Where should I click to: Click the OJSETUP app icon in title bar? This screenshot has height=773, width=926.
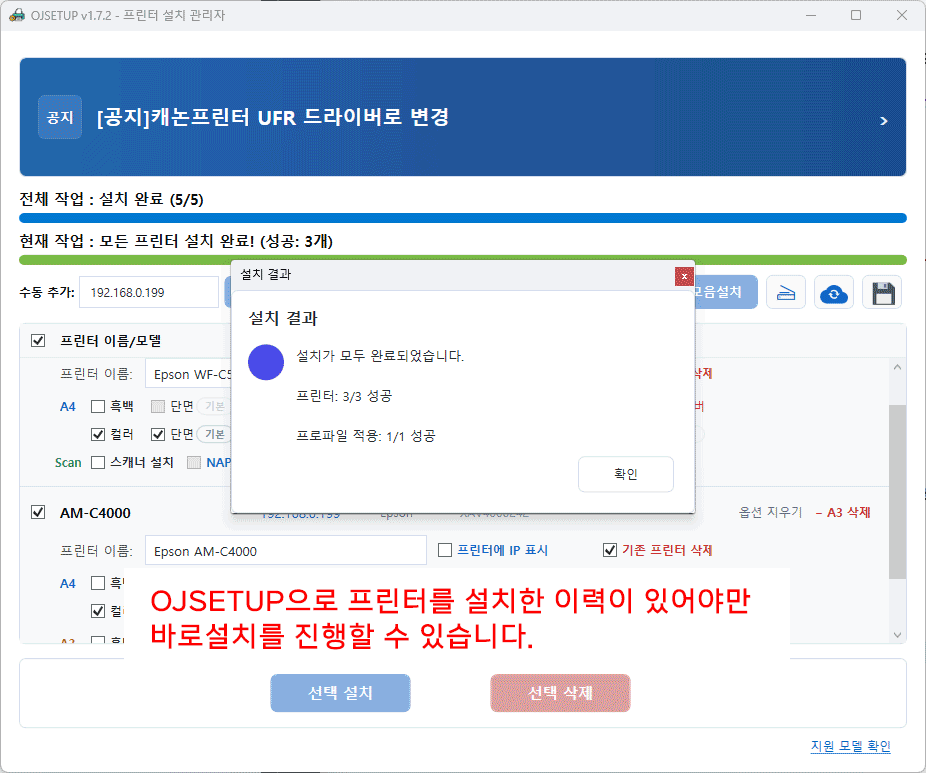[x=15, y=15]
